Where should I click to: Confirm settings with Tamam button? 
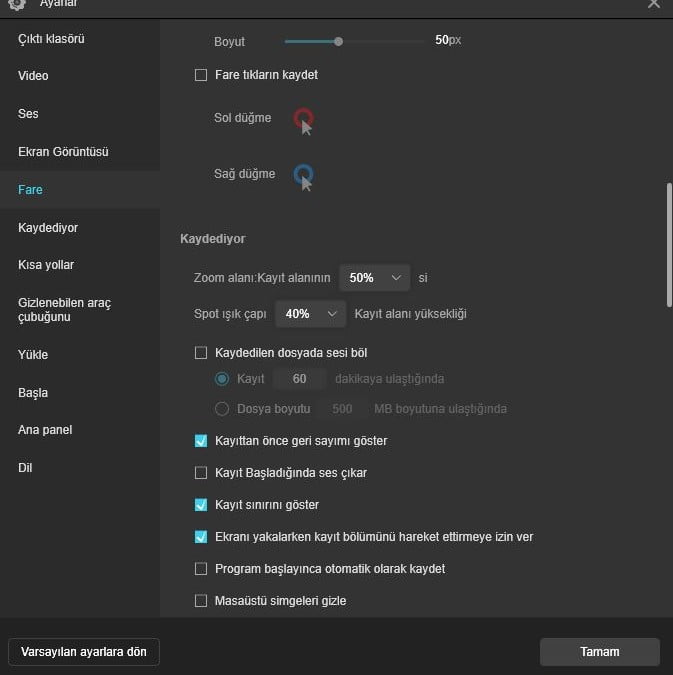coord(600,652)
